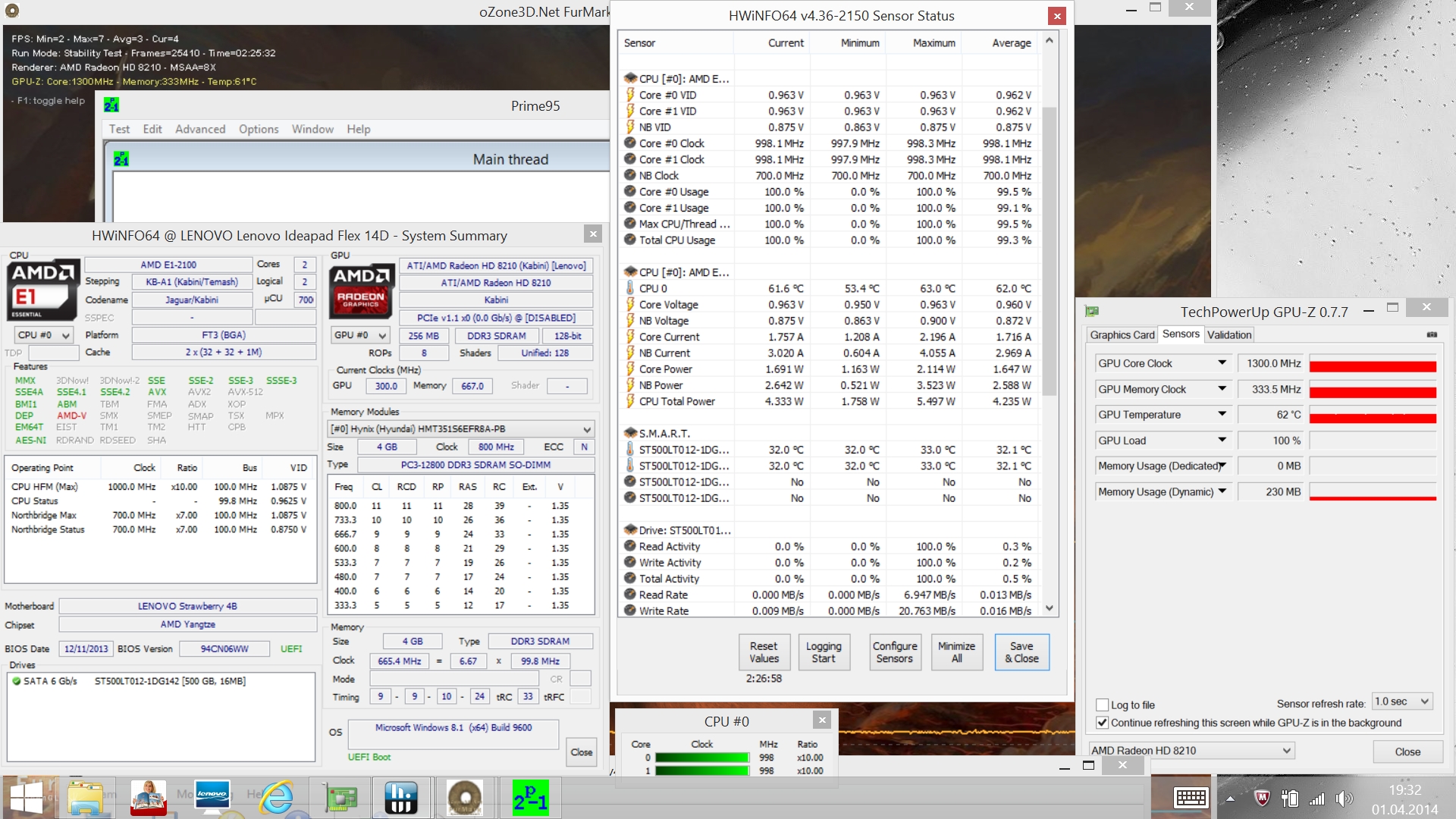
Task: Uncheck Continue refreshing in background option
Action: click(1103, 723)
